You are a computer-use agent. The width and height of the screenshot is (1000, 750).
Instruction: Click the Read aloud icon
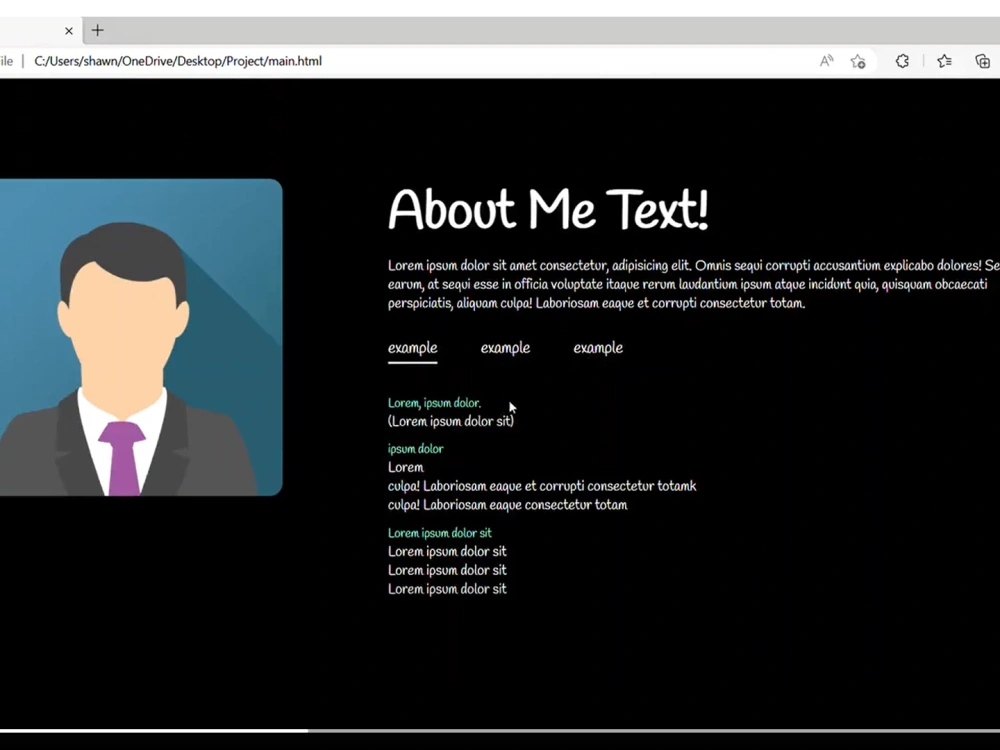(x=827, y=61)
